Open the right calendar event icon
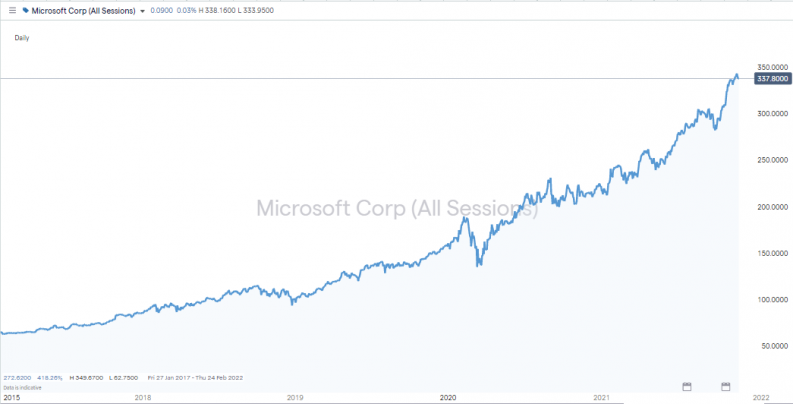 [726, 387]
